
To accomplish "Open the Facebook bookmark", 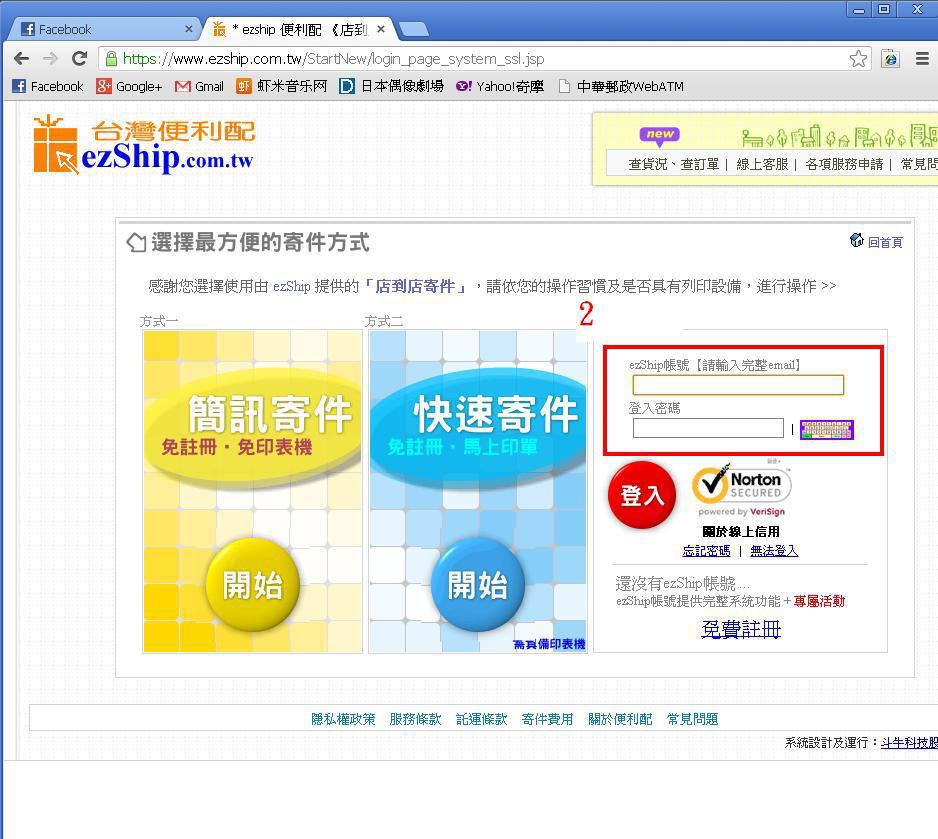I will 48,86.
